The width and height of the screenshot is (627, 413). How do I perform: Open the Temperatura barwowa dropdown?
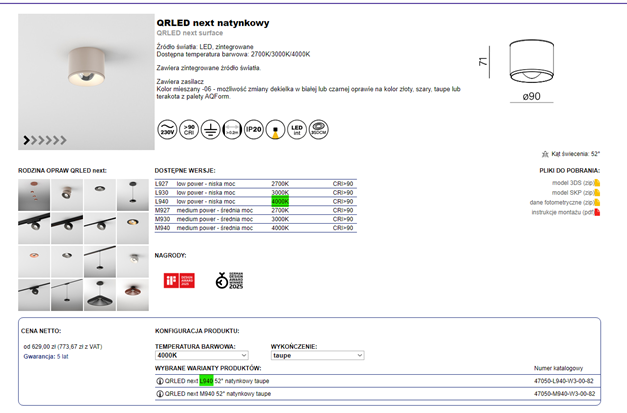(x=201, y=355)
